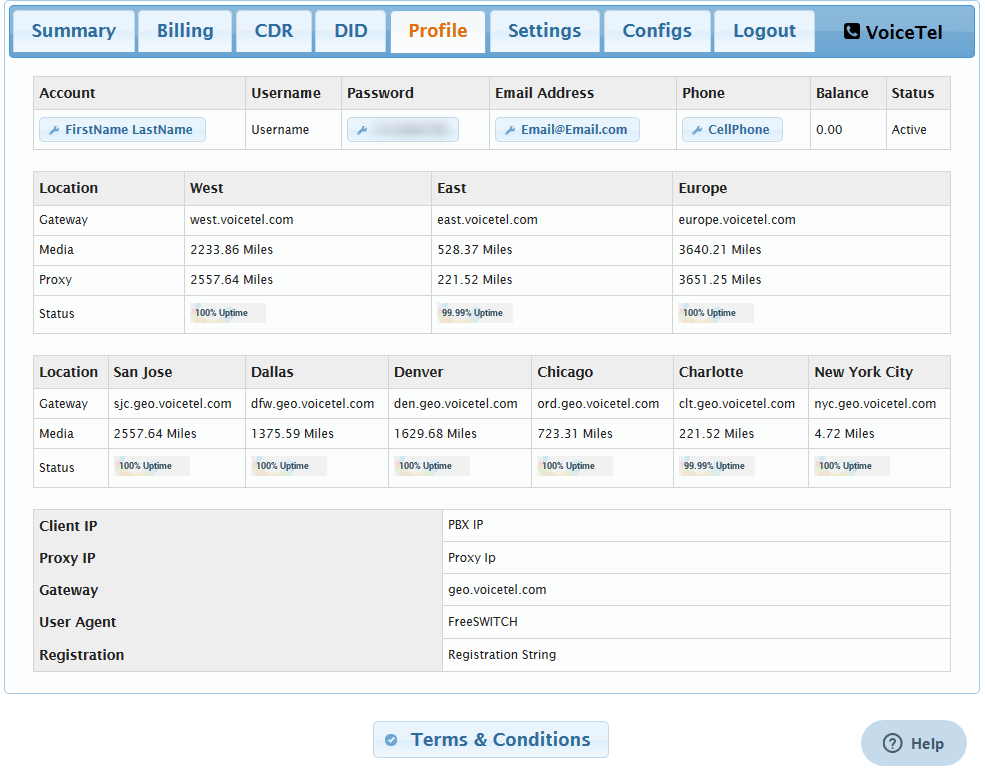Click the 3640.21 Miles Europe media distance
985x774 pixels.
720,250
